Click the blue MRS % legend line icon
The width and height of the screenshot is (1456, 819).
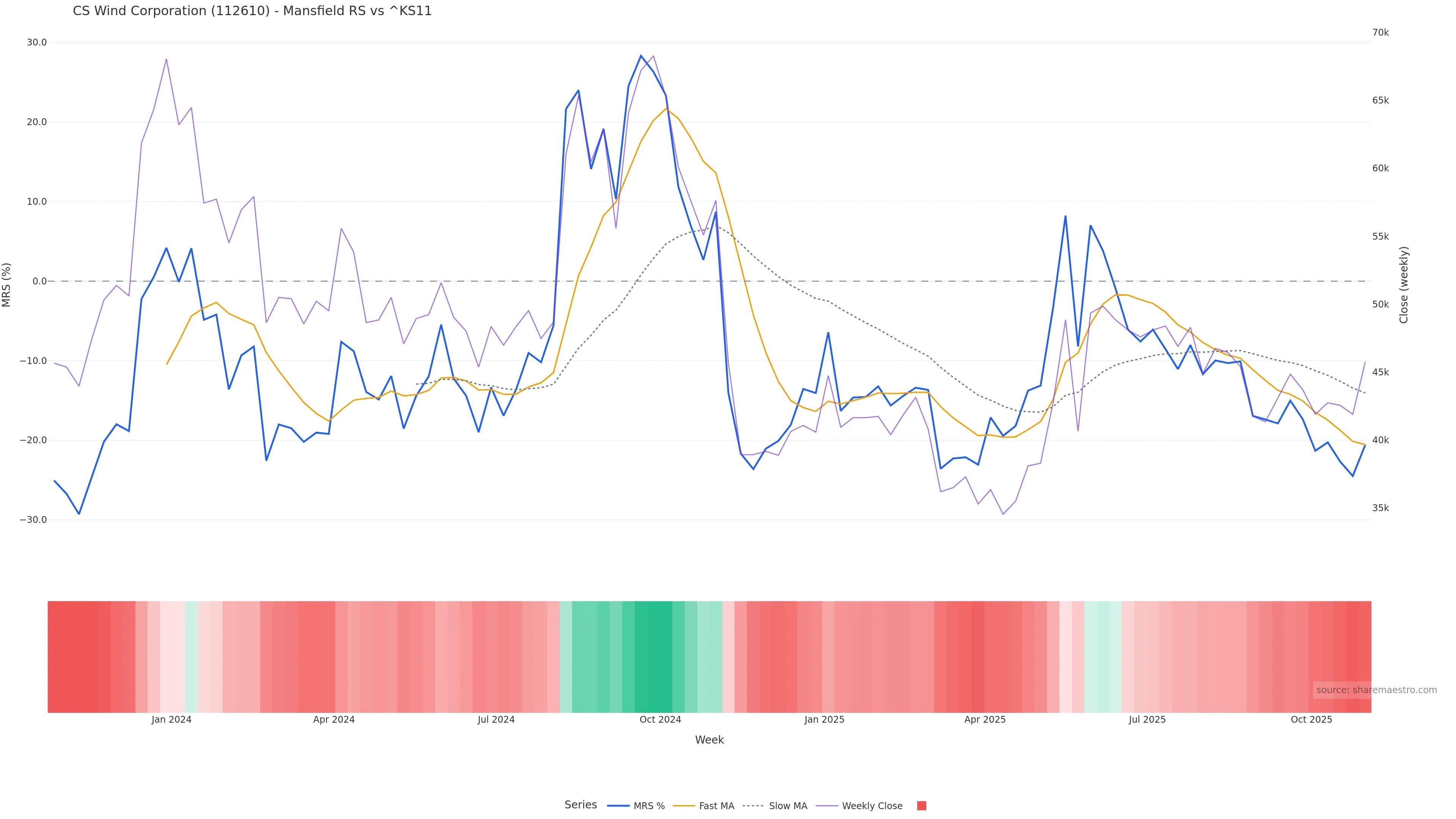click(x=618, y=806)
